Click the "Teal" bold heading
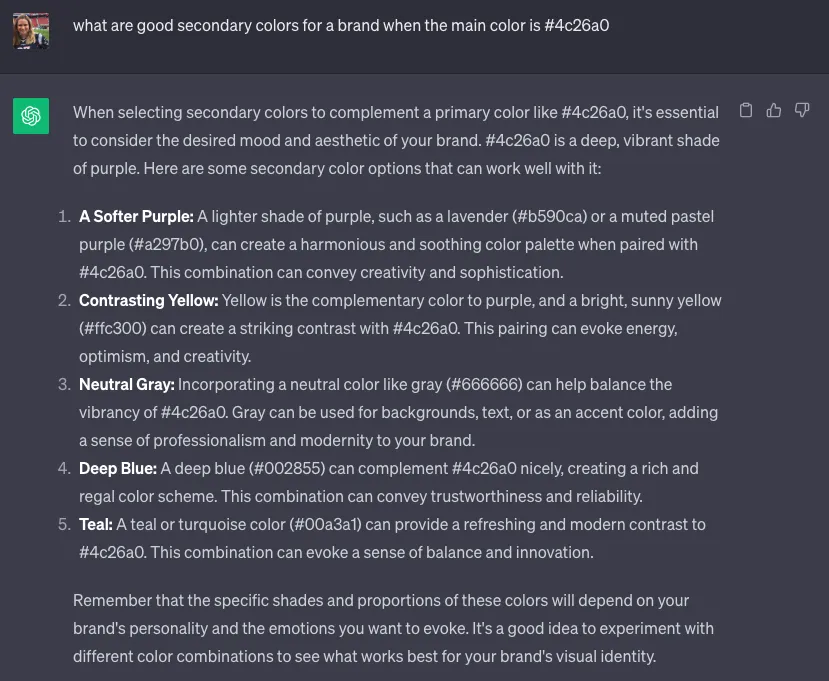 96,524
